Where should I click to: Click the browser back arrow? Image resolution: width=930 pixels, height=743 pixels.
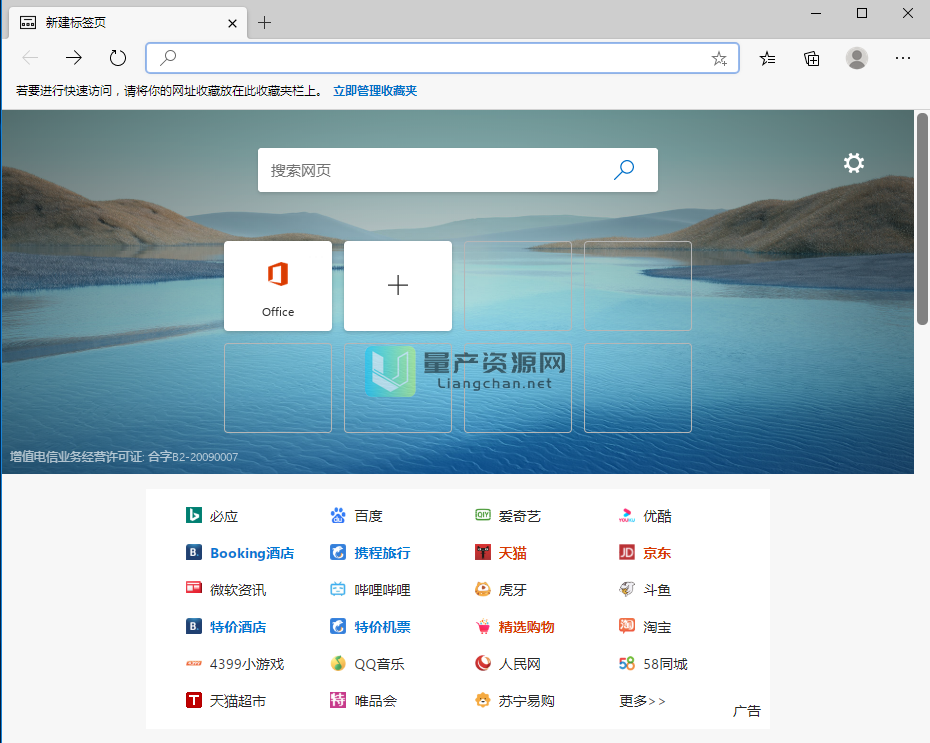pyautogui.click(x=30, y=58)
